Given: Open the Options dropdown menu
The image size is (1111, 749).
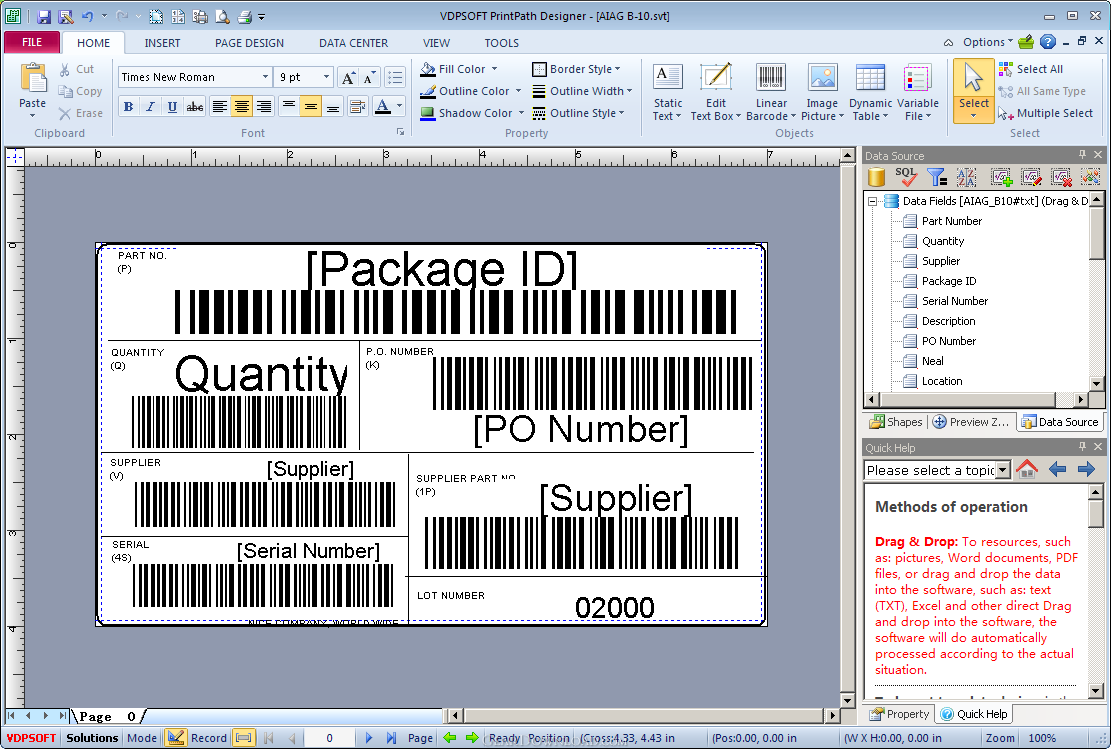Looking at the screenshot, I should [988, 42].
